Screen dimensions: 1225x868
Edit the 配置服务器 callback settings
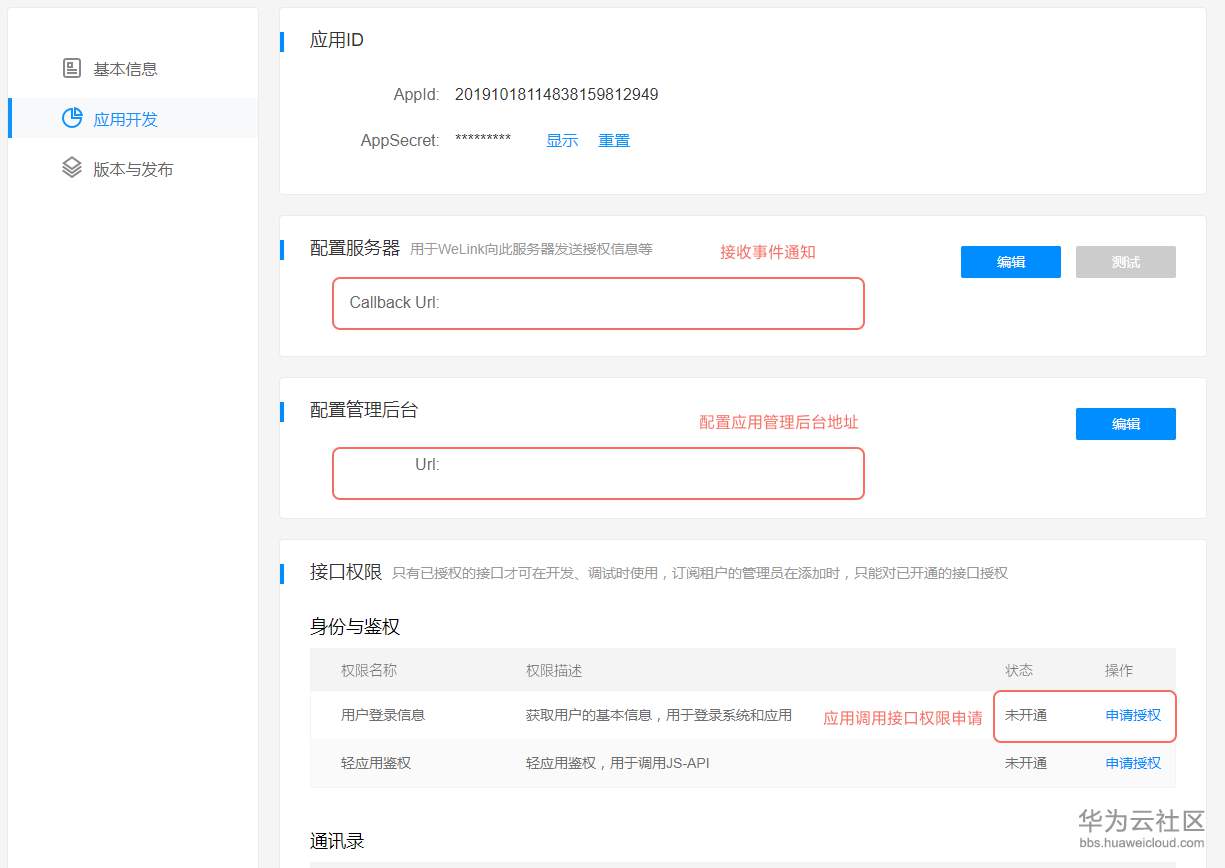pos(1010,262)
